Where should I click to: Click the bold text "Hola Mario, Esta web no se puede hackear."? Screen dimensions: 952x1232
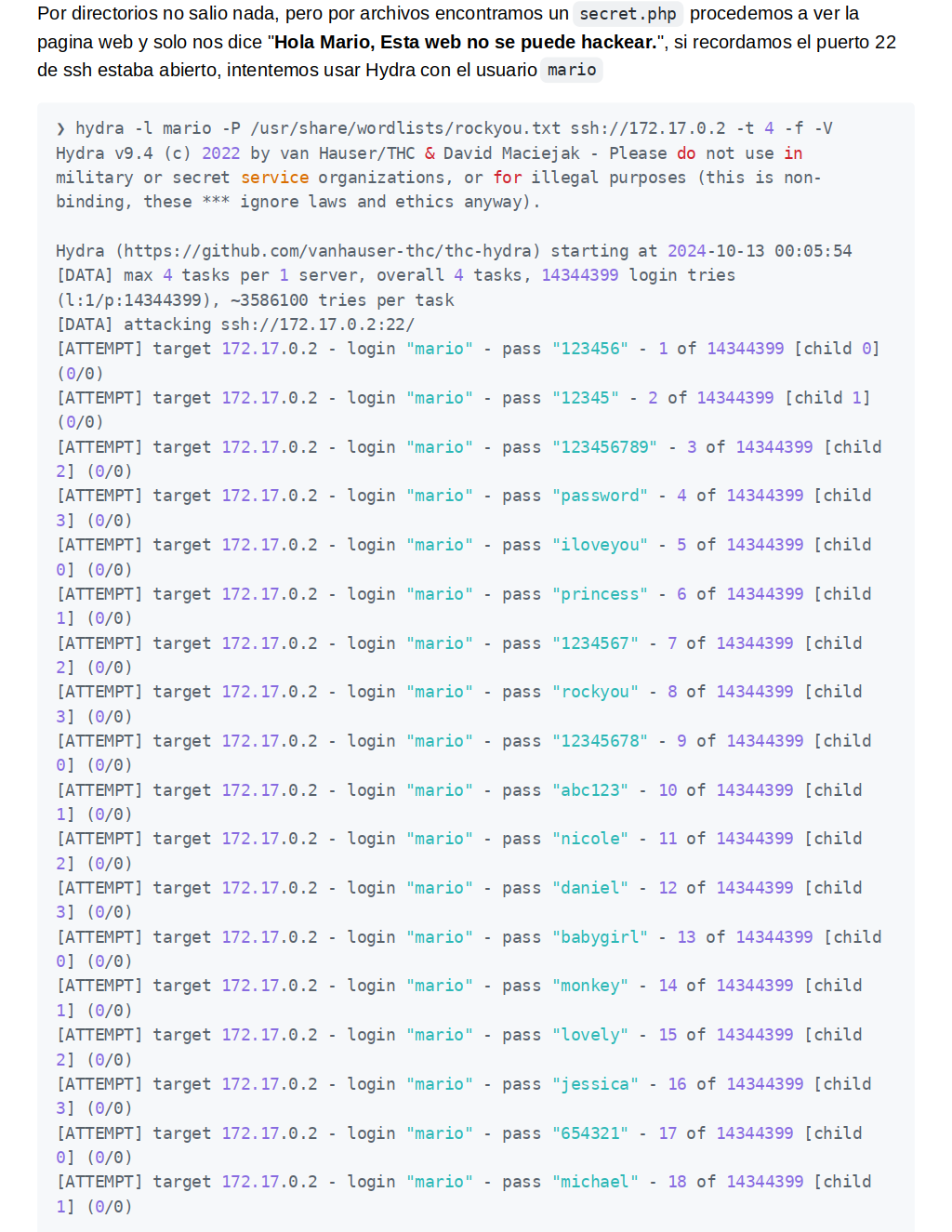click(x=466, y=42)
